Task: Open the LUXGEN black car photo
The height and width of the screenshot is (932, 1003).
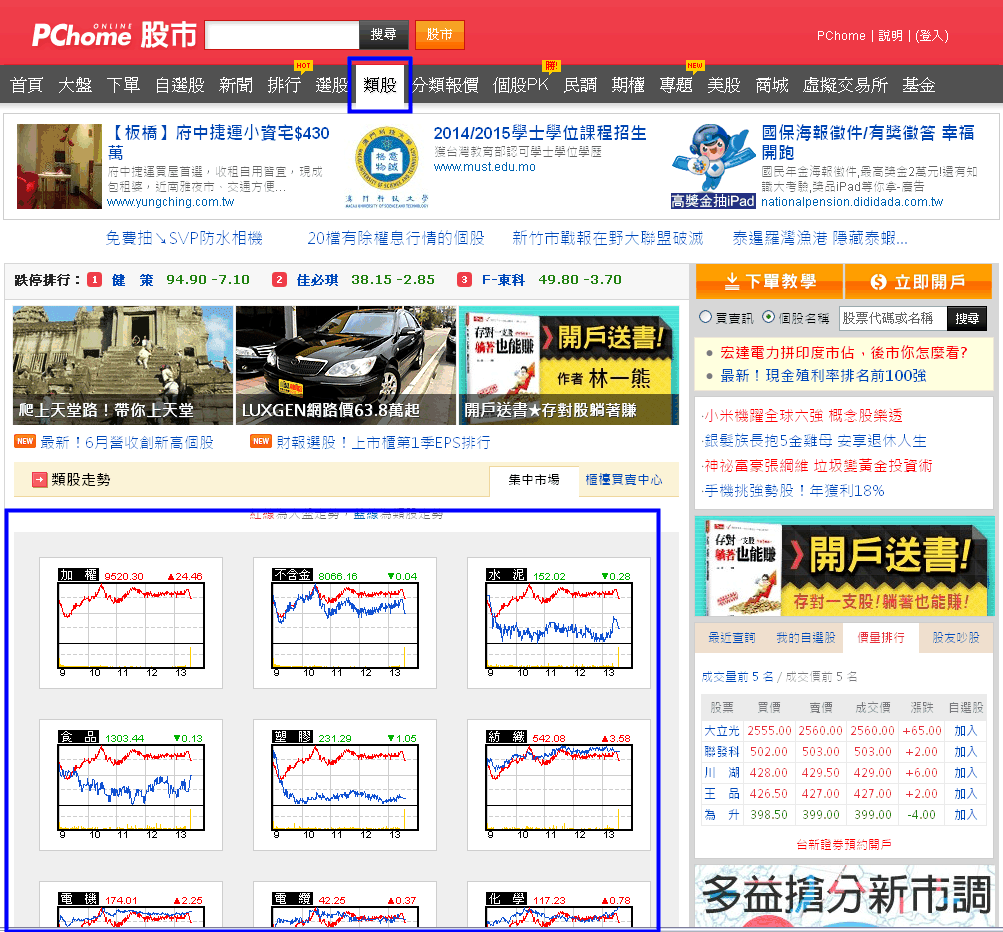Action: [x=346, y=365]
